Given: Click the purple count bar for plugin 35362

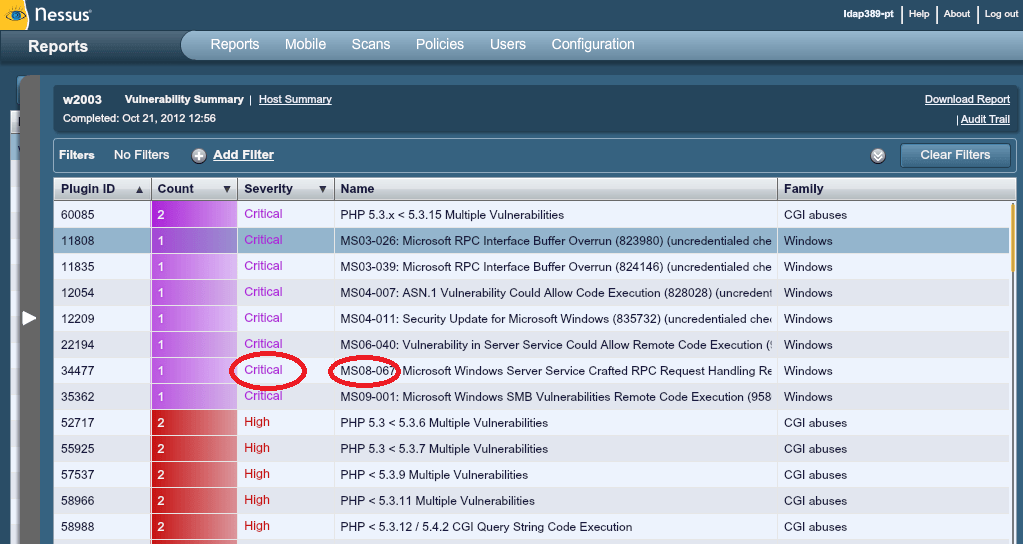Looking at the screenshot, I should tap(194, 397).
